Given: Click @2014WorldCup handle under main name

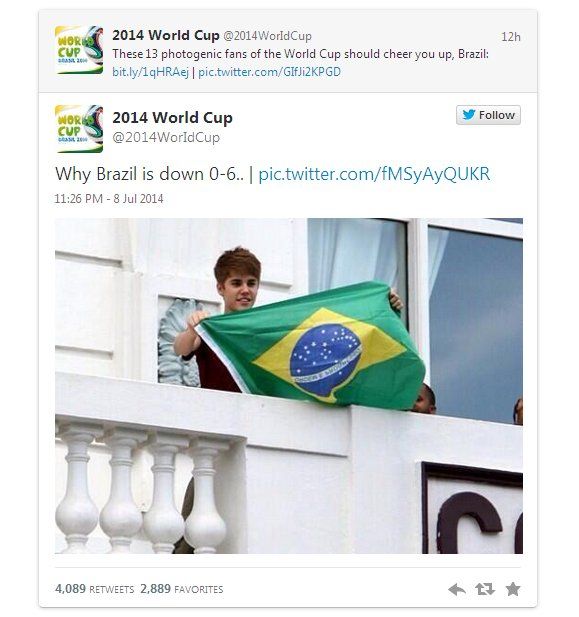Looking at the screenshot, I should tap(166, 138).
